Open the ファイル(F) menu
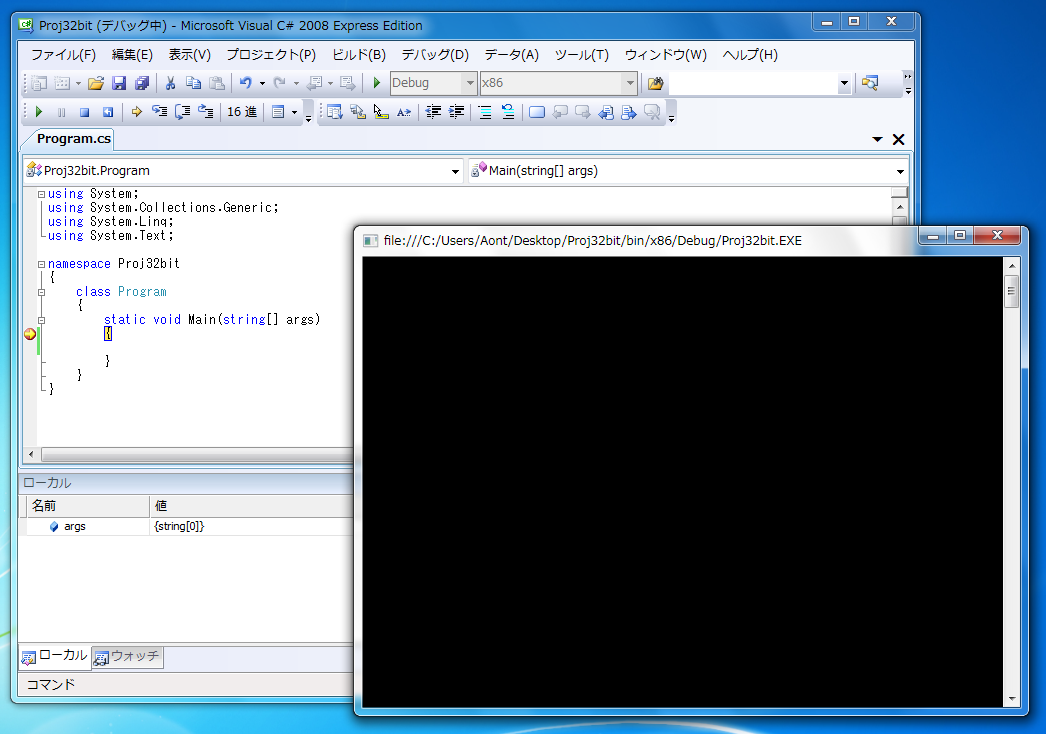The image size is (1046, 734). coord(63,55)
